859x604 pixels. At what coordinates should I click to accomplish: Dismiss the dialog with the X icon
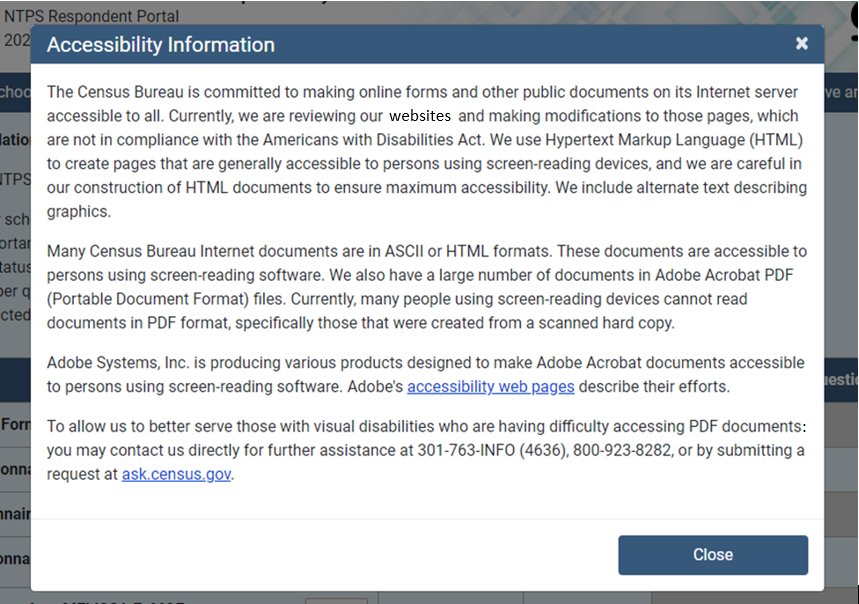point(801,44)
